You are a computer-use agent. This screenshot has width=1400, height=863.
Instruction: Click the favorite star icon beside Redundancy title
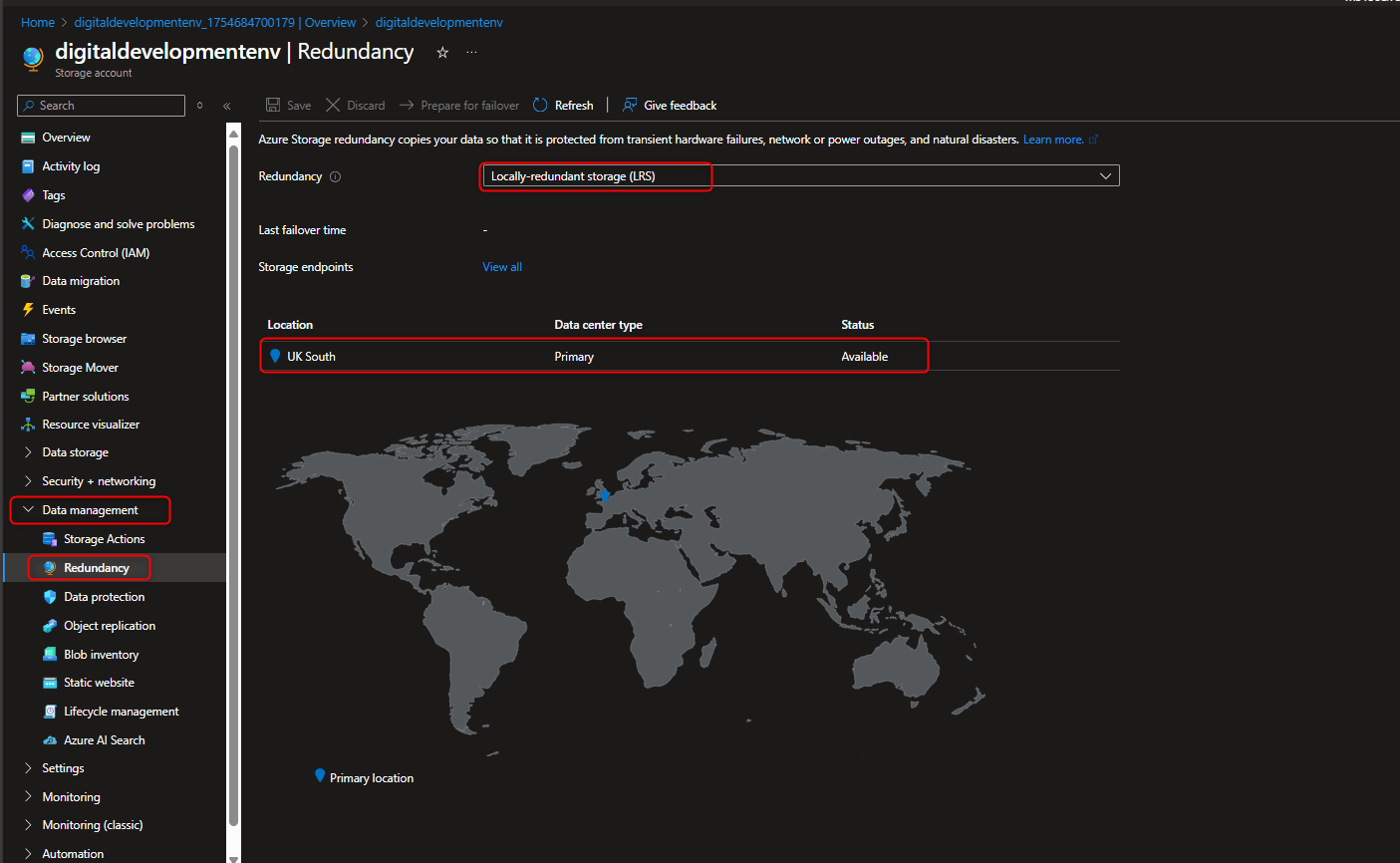click(x=442, y=53)
